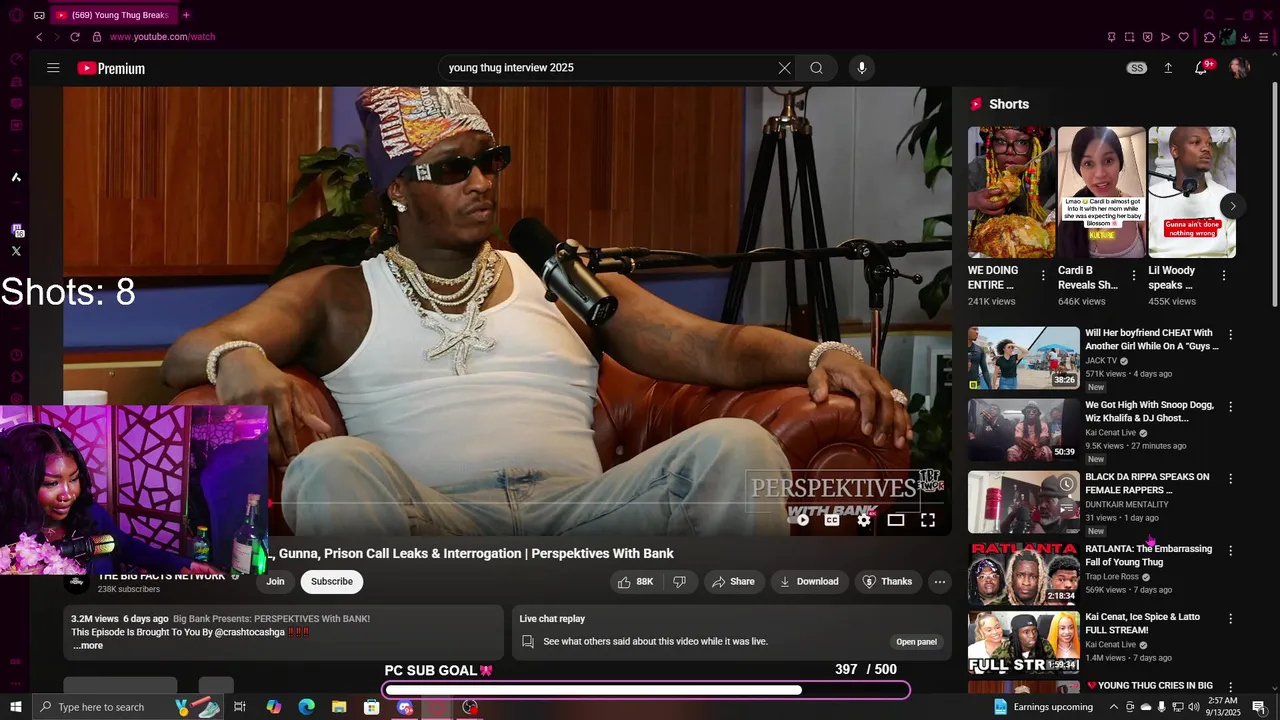Click the heart bookmark icon in address bar
Screen dimensions: 1280x720
(1184, 37)
